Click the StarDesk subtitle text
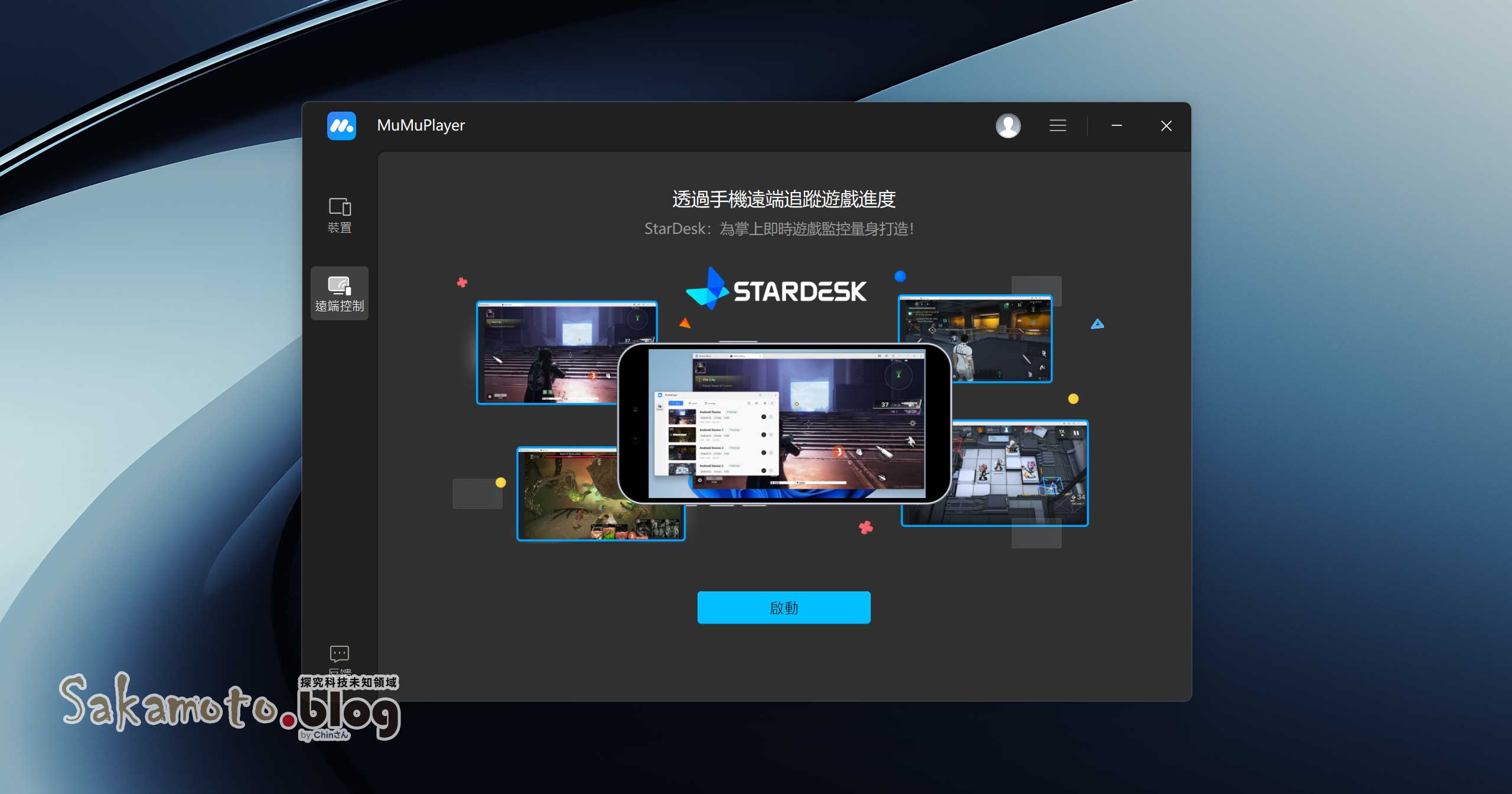Screen dimensions: 1512x794 (779, 229)
